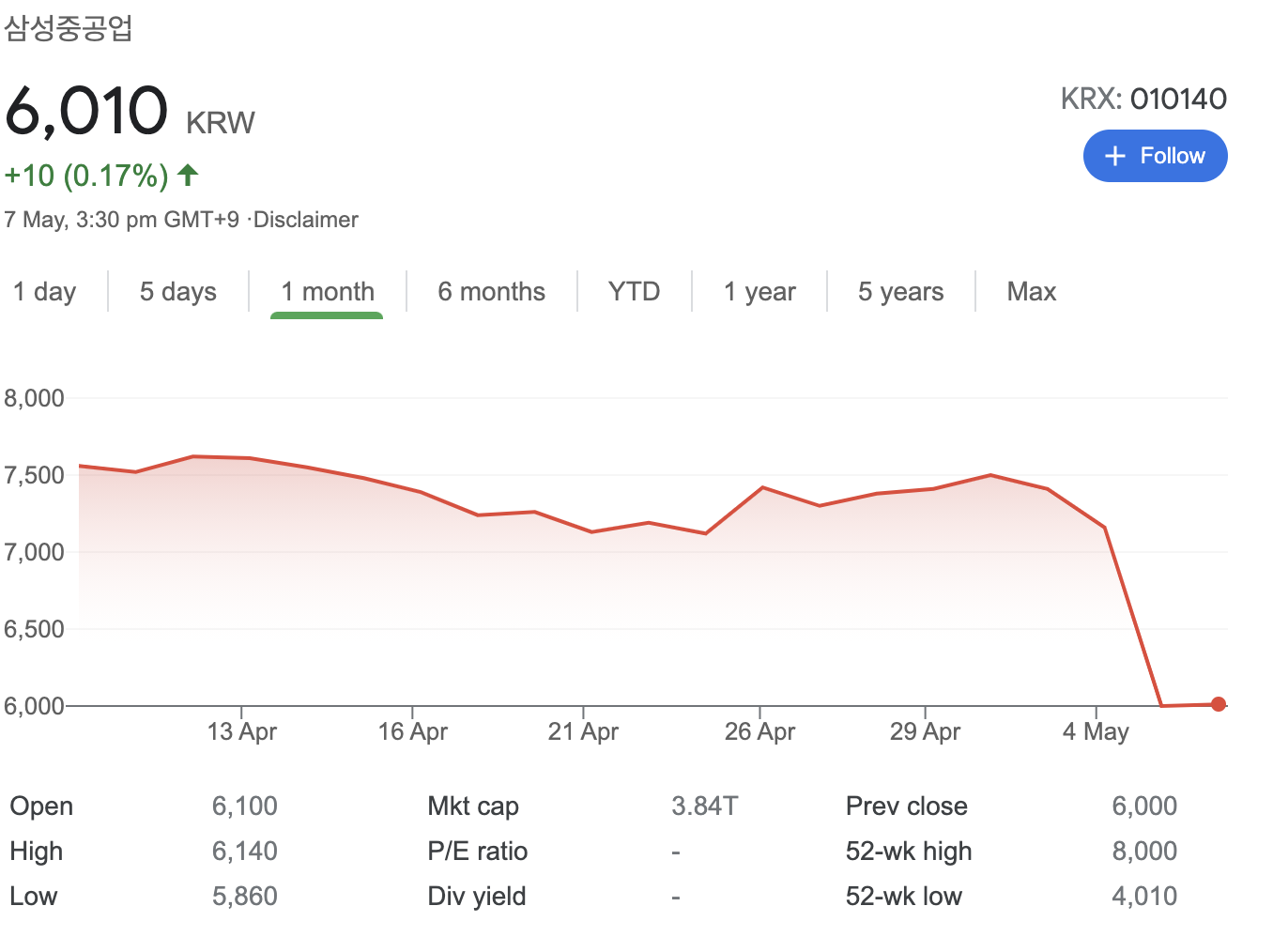Click the 52-wk low value 4,010

(1144, 896)
